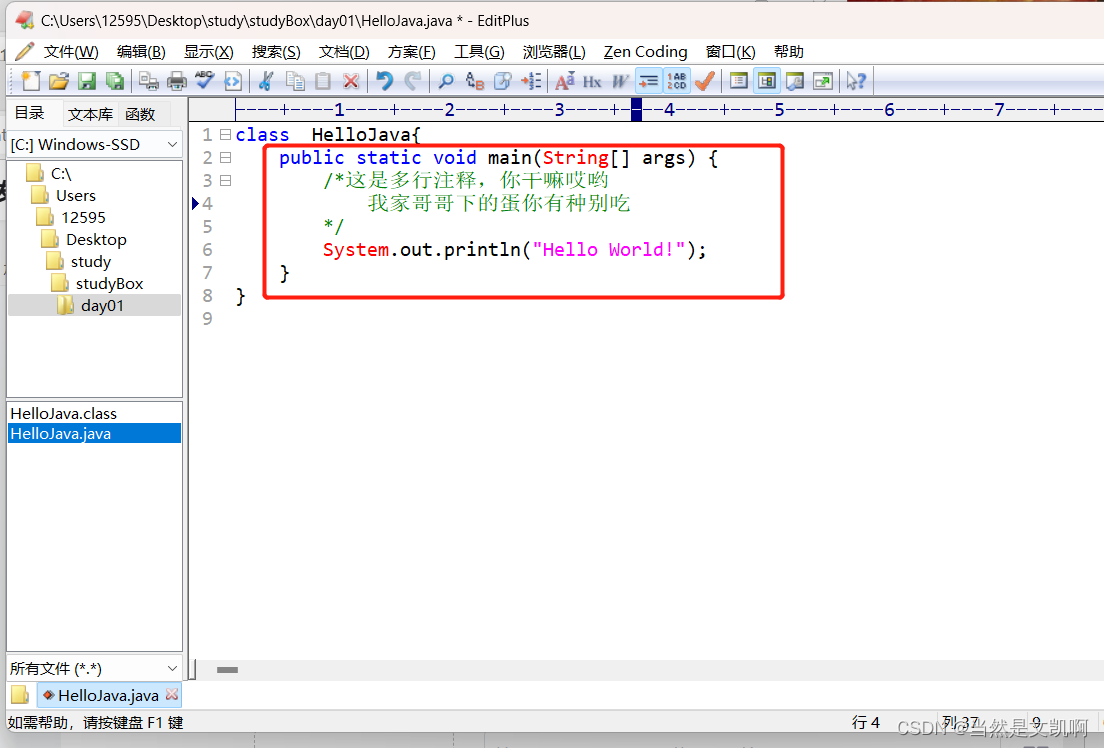This screenshot has height=748, width=1104.
Task: Create a new document with the New icon
Action: (x=29, y=81)
